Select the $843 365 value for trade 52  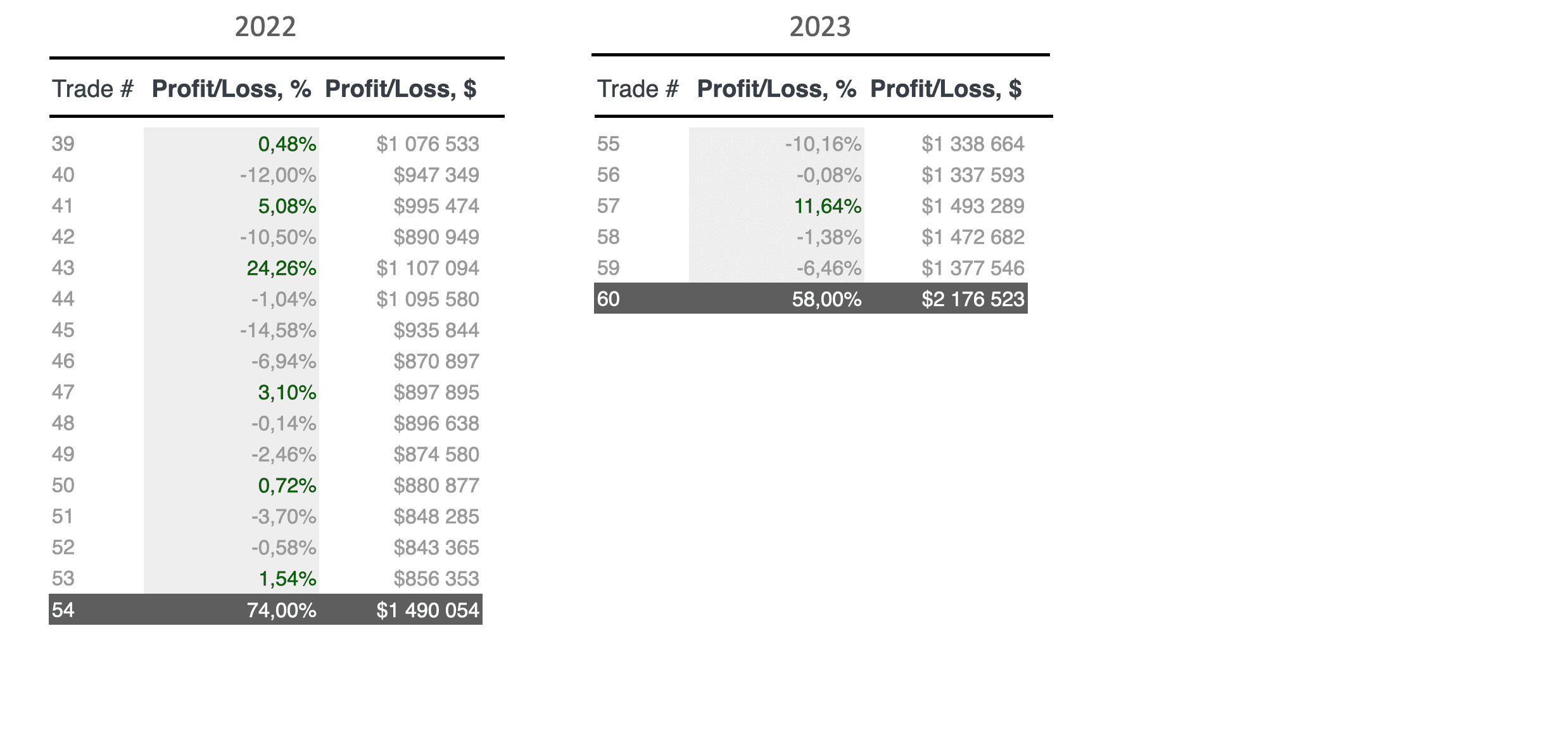436,547
